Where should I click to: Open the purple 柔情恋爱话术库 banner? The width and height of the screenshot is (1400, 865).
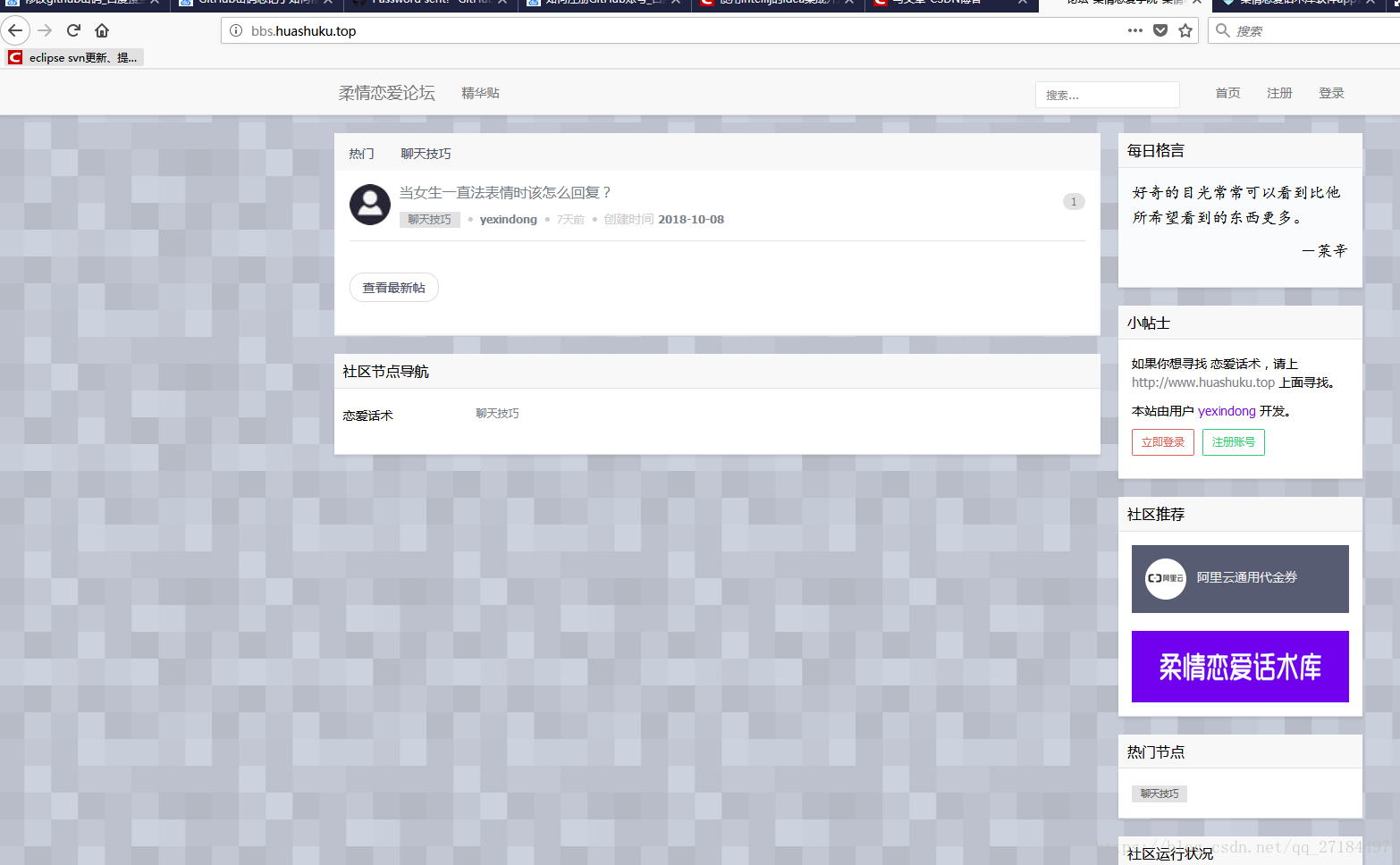pos(1240,667)
